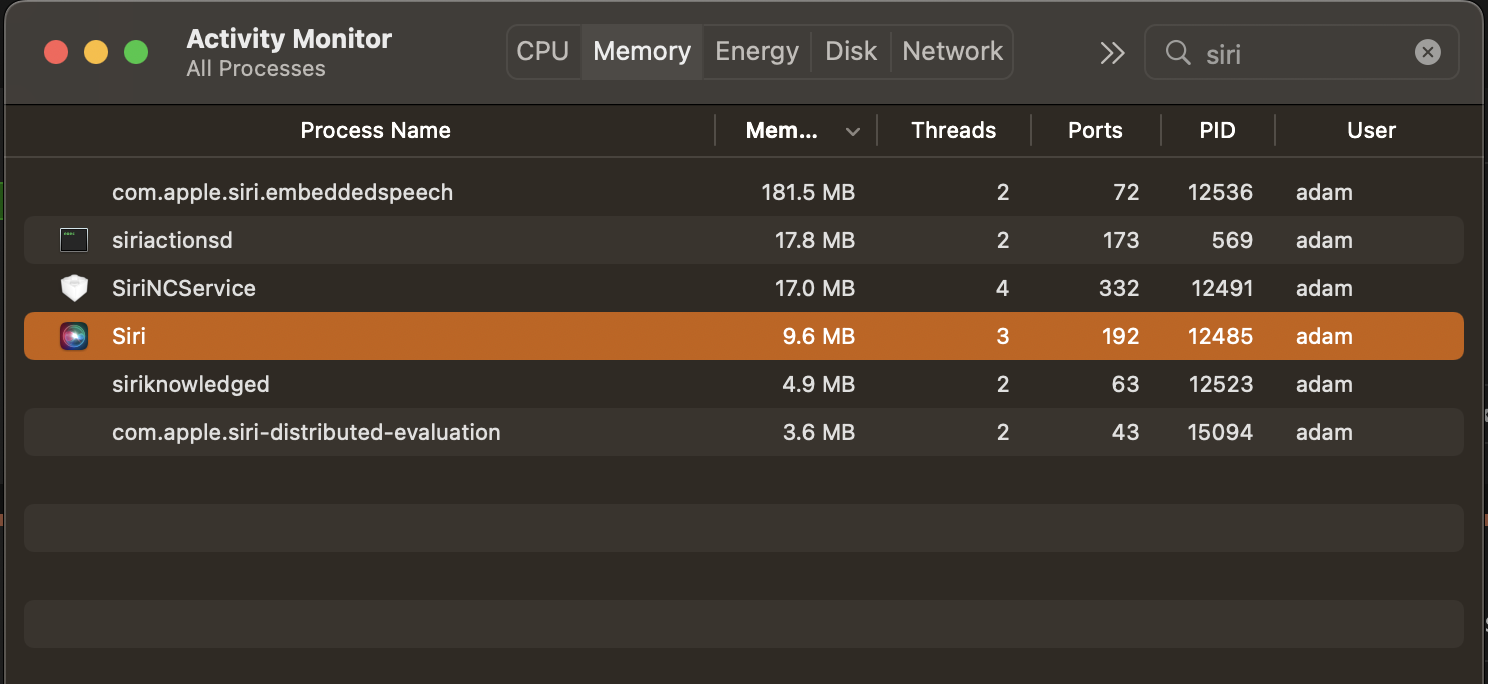Click the 181.5 MB memory value

click(x=808, y=192)
